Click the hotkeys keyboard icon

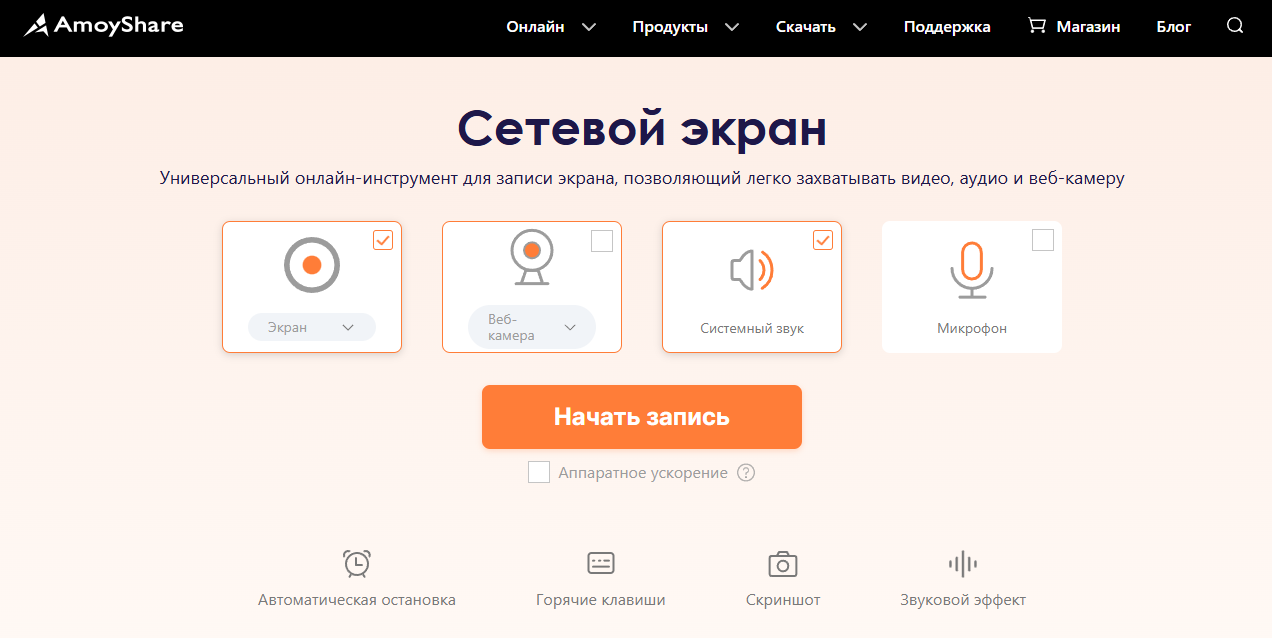coord(601,563)
